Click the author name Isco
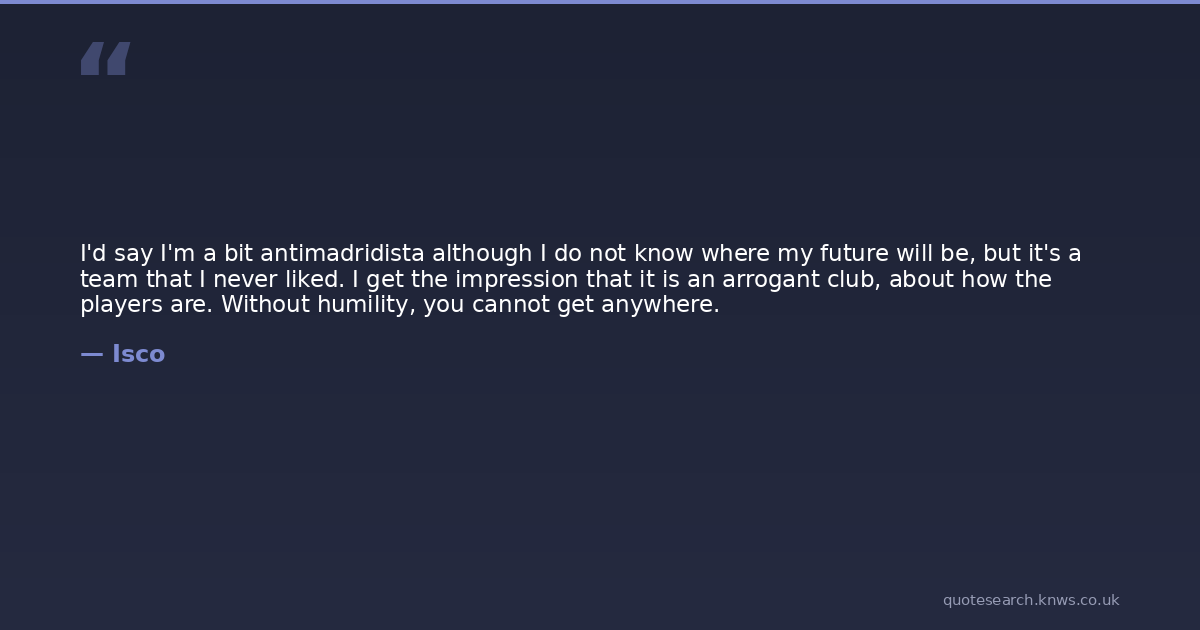 (x=138, y=354)
